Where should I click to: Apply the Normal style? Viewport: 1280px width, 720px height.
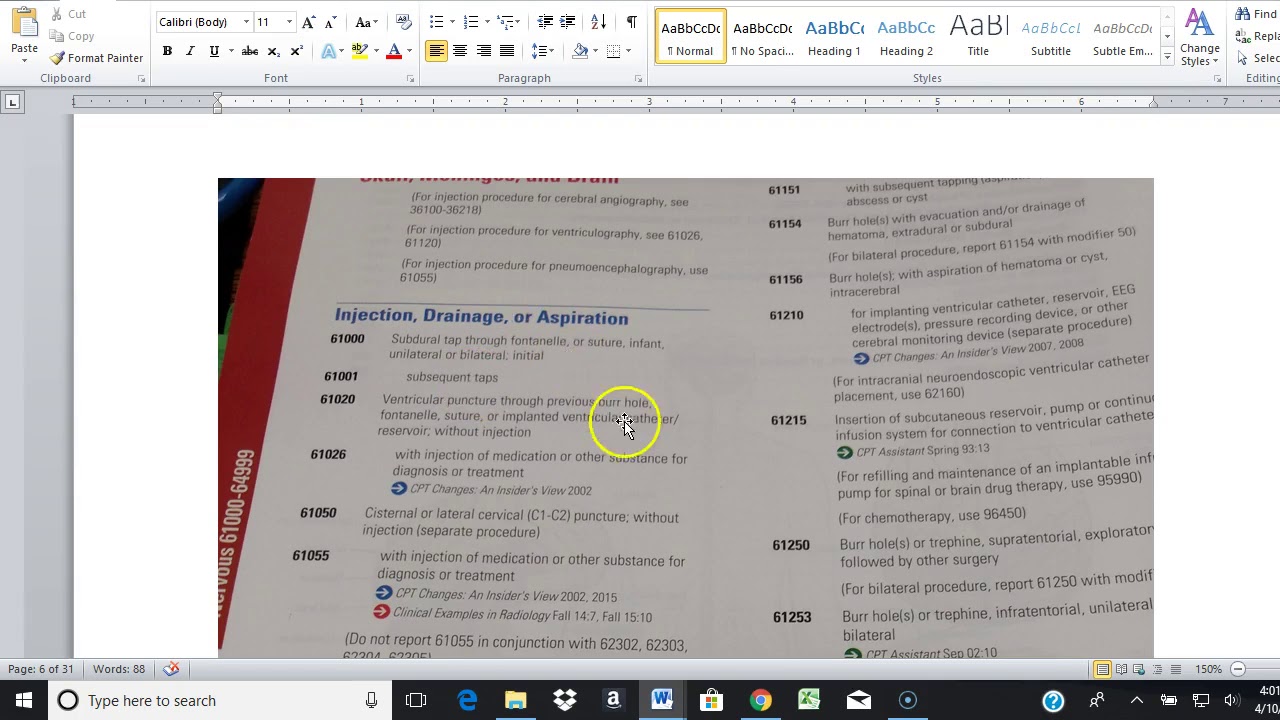coord(691,37)
